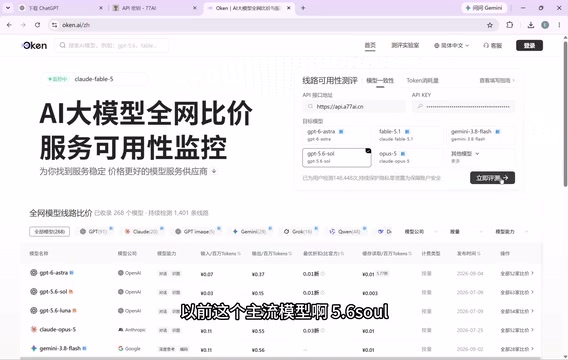Click the 登录 login button
568x360 pixels.
click(x=529, y=46)
